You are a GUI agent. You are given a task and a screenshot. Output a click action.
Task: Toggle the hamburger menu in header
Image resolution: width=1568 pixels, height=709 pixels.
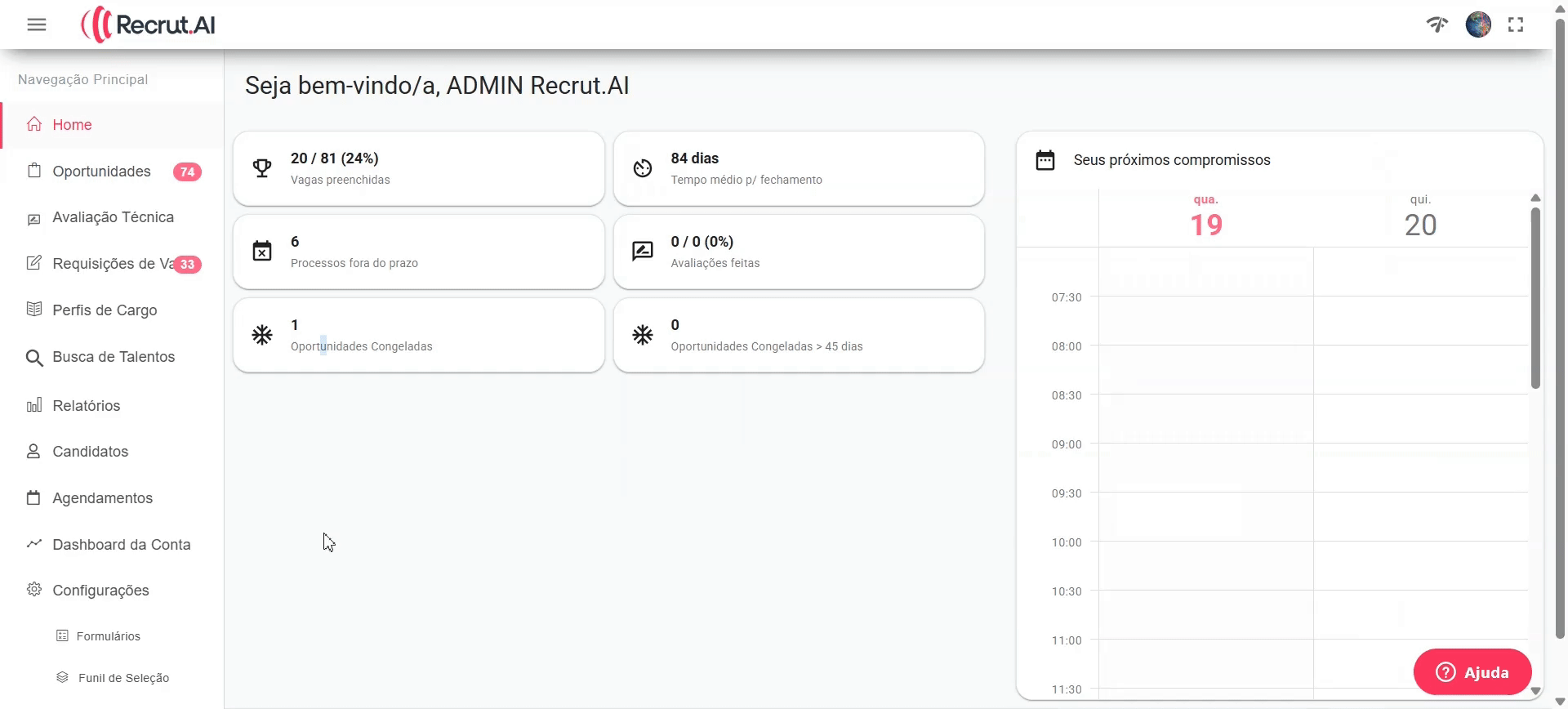(37, 25)
